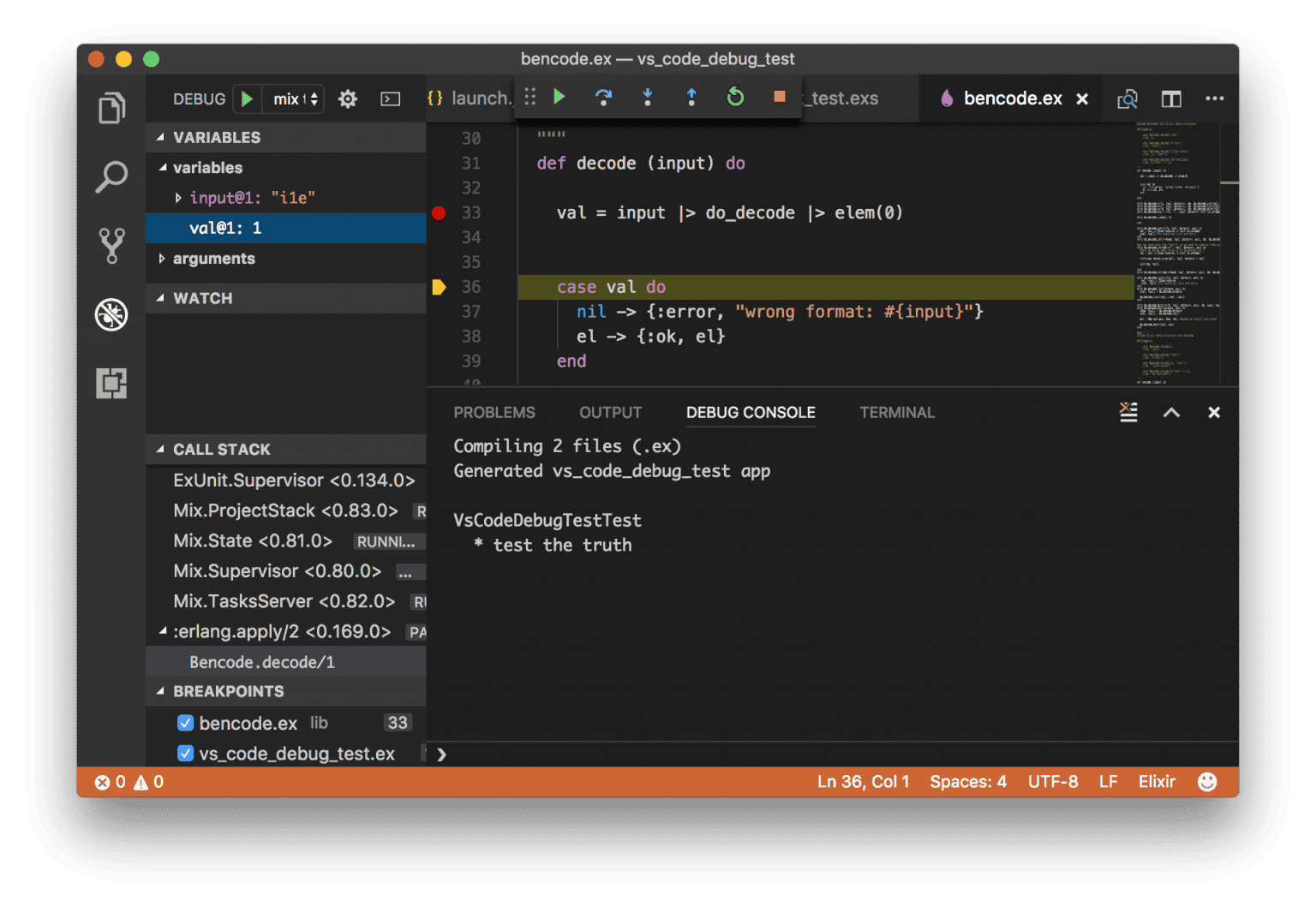Click line number 37 in the gutter
Viewport: 1316px width, 907px height.
click(x=471, y=313)
